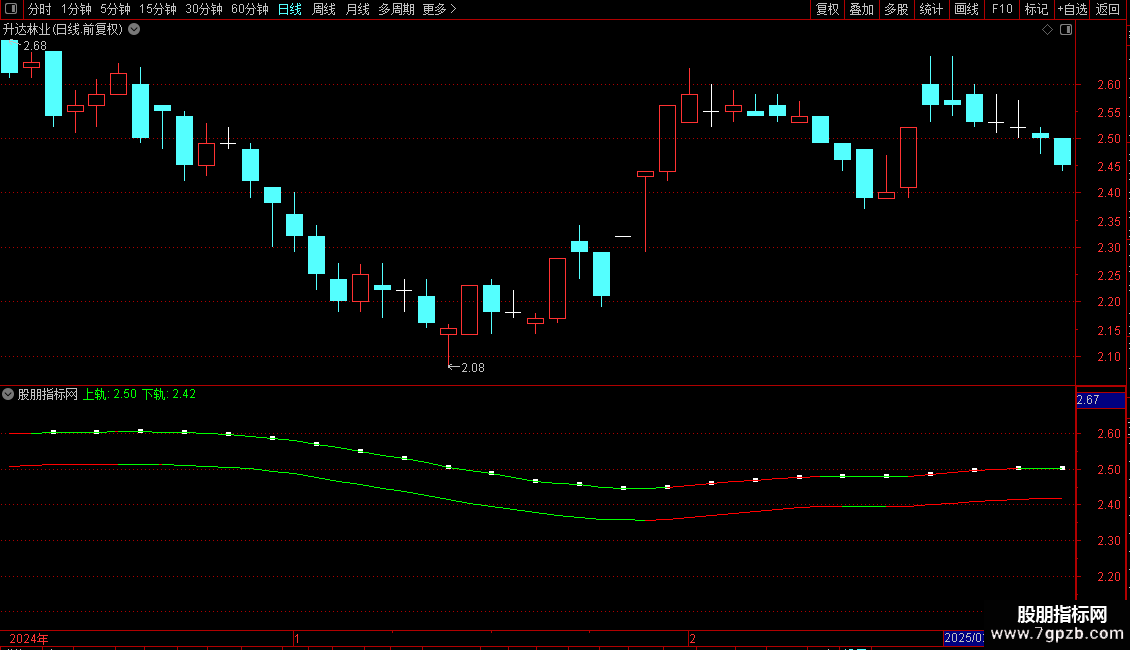This screenshot has width=1130, height=650.
Task: Click the 2.68 high price label
Action: [35, 46]
